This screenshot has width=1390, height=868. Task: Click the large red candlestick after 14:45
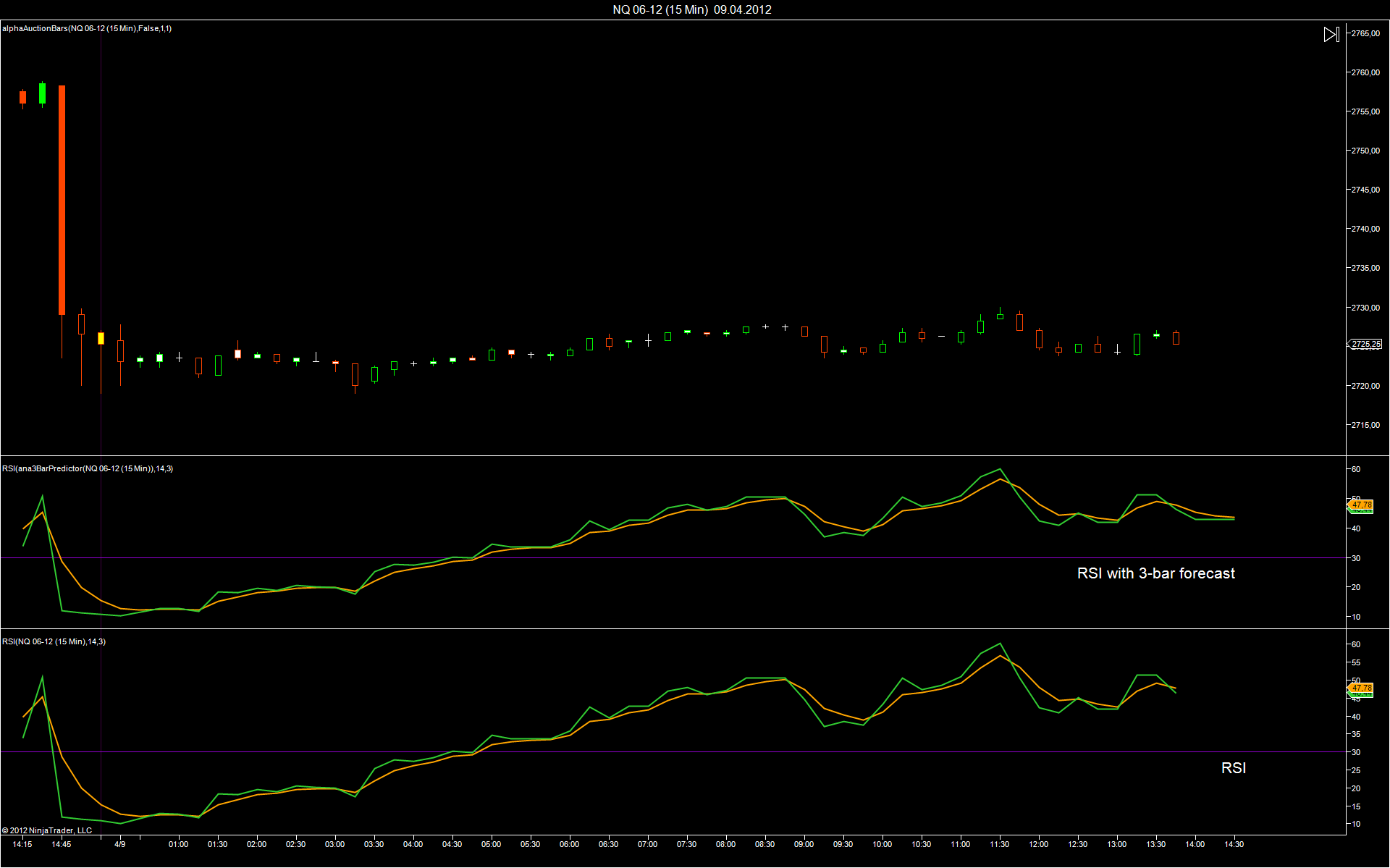(x=62, y=200)
